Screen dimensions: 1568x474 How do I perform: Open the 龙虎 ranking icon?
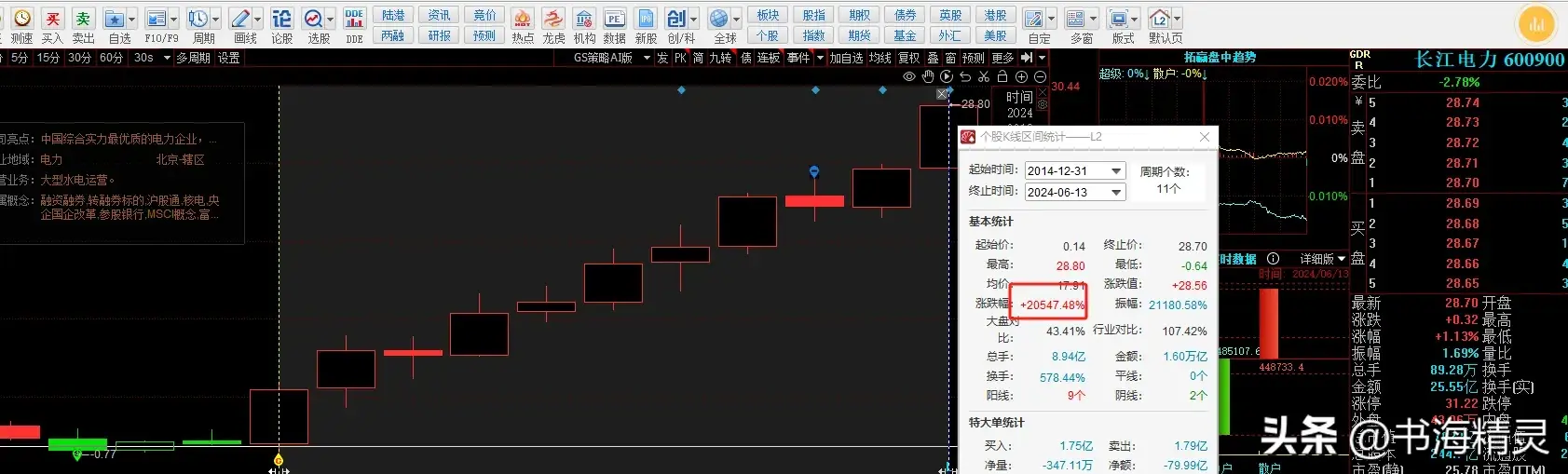(553, 24)
